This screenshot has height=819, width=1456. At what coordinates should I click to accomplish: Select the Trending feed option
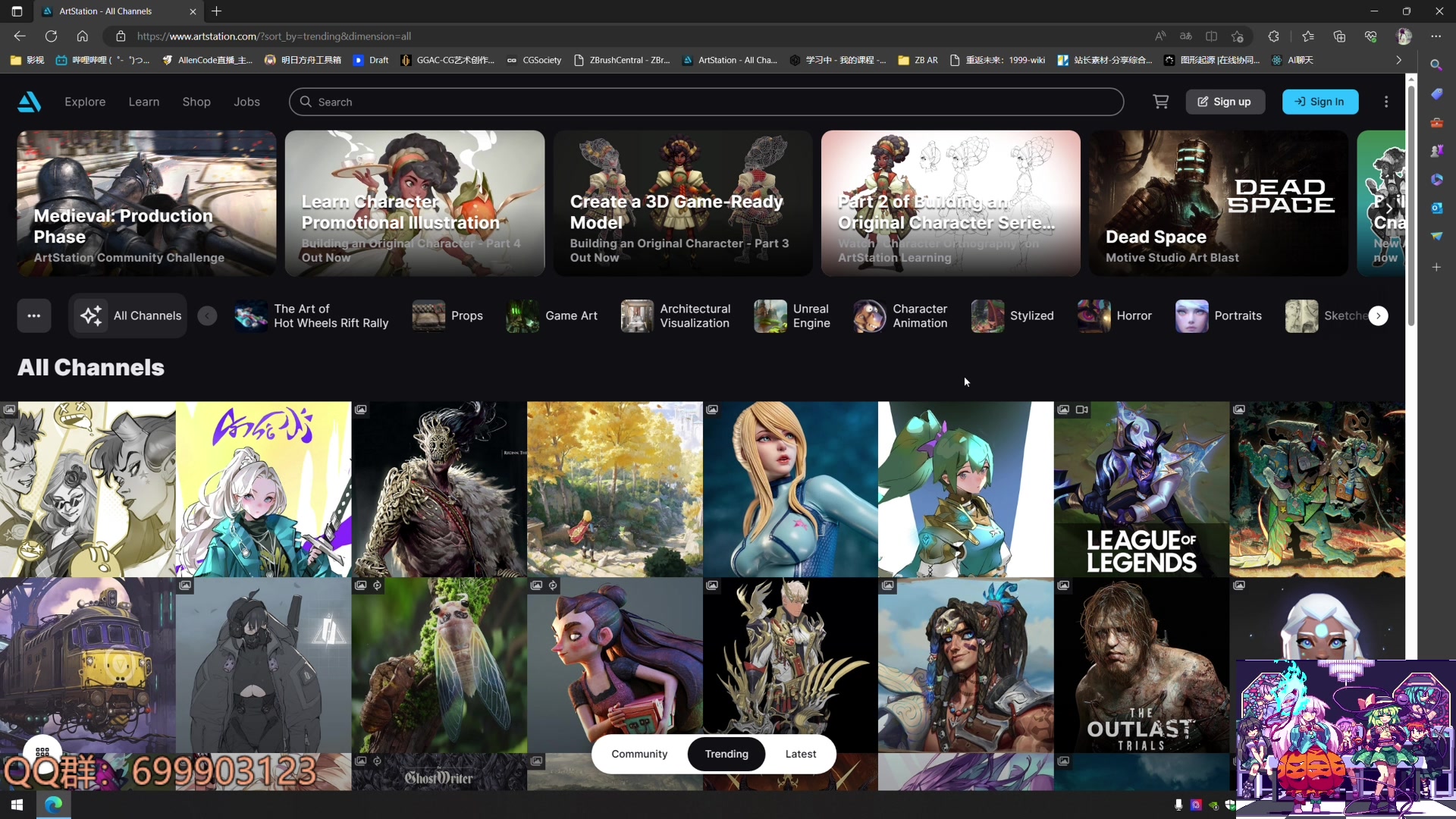(726, 754)
